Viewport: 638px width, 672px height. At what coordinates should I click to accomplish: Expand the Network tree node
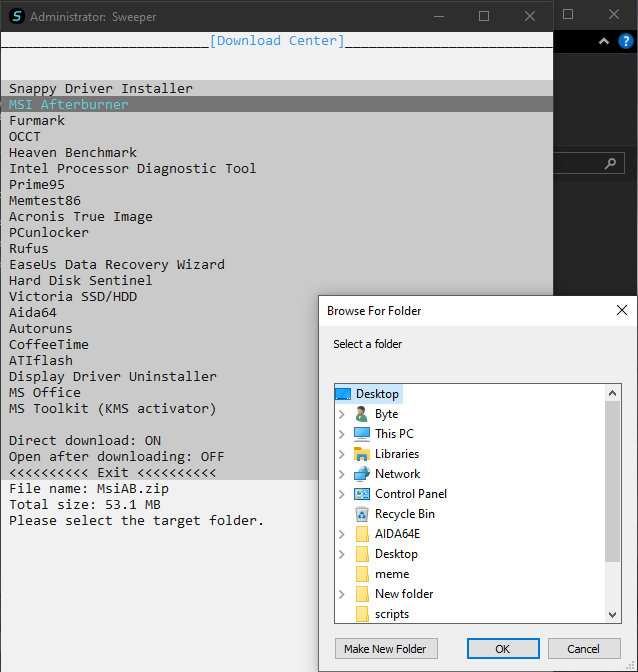tap(341, 474)
